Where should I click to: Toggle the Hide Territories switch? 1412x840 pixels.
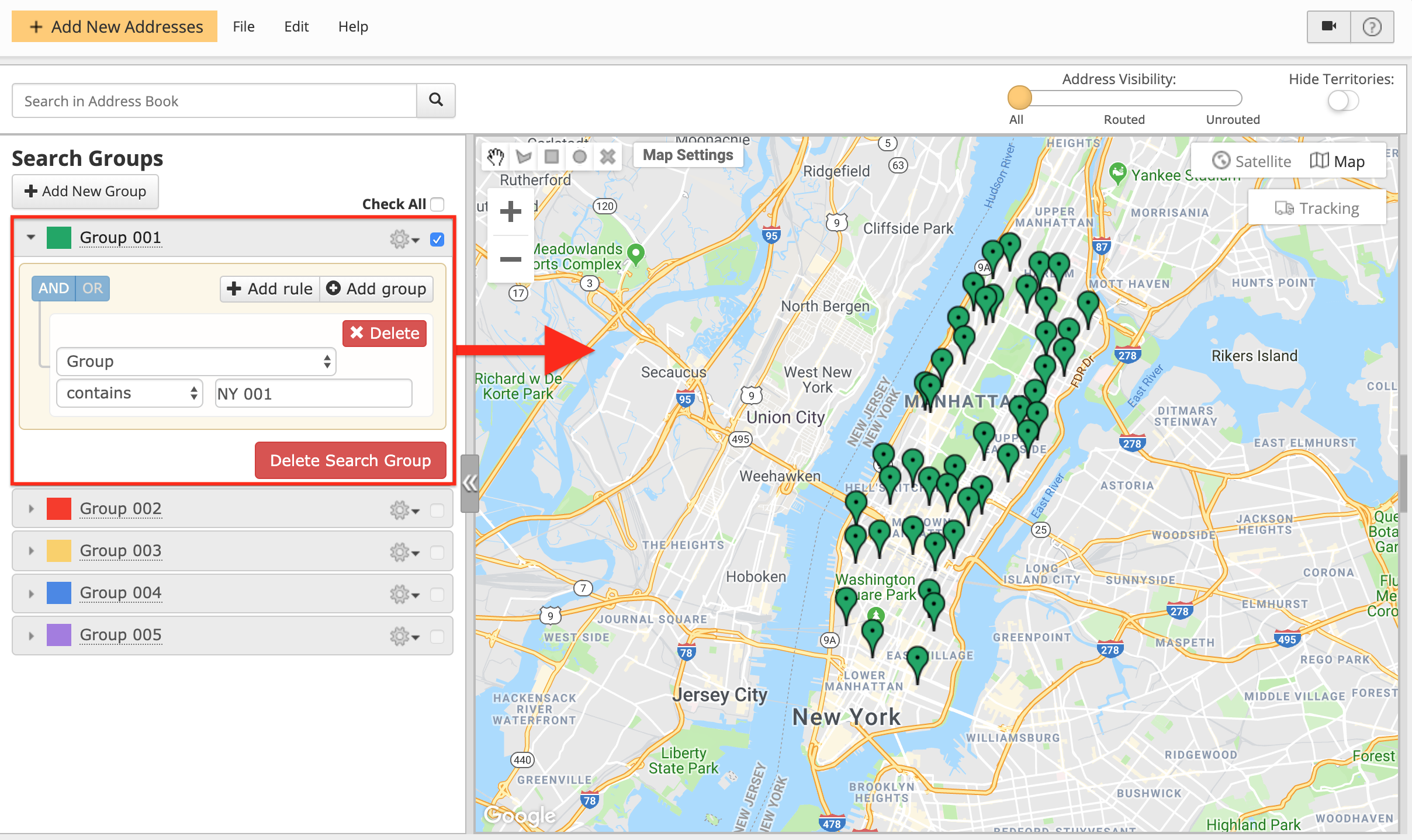1342,101
